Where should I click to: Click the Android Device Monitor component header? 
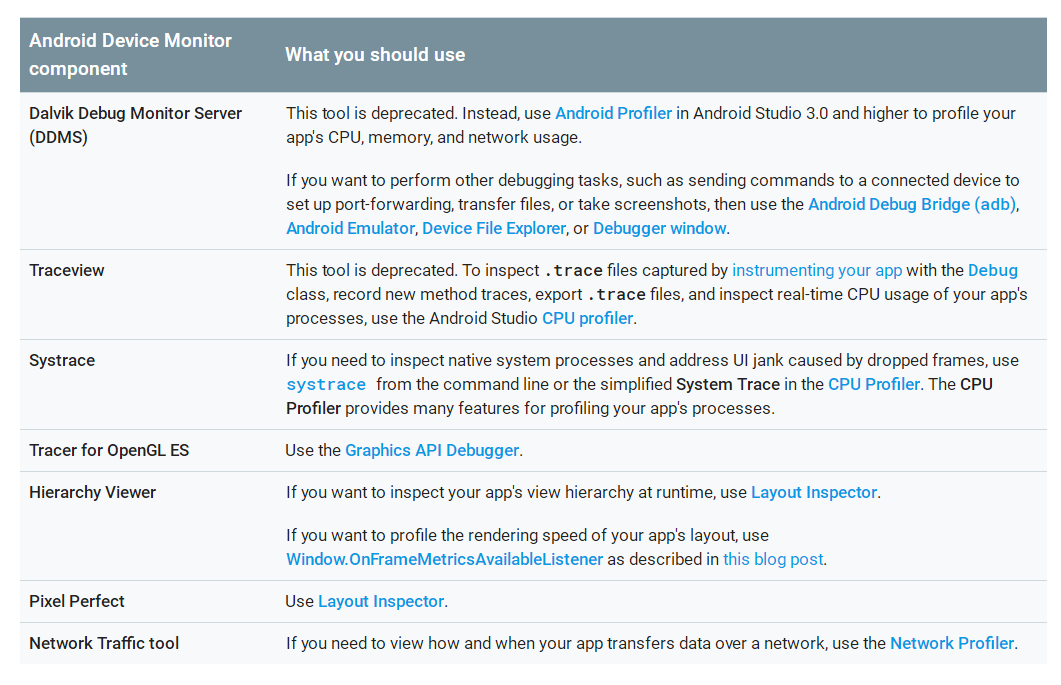tap(130, 54)
